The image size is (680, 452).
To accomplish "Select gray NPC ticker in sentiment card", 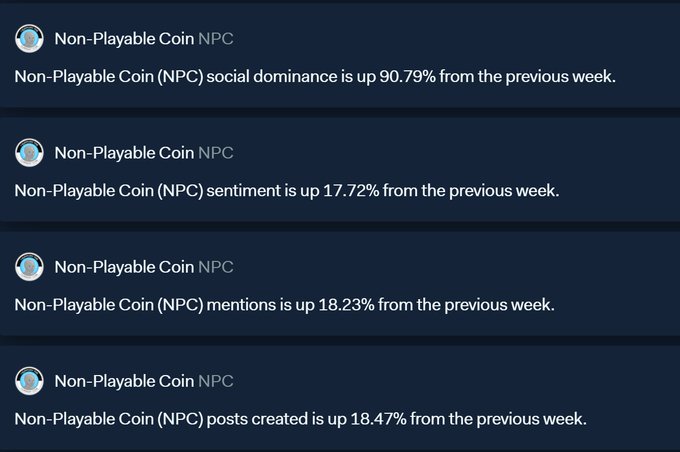I will point(216,153).
